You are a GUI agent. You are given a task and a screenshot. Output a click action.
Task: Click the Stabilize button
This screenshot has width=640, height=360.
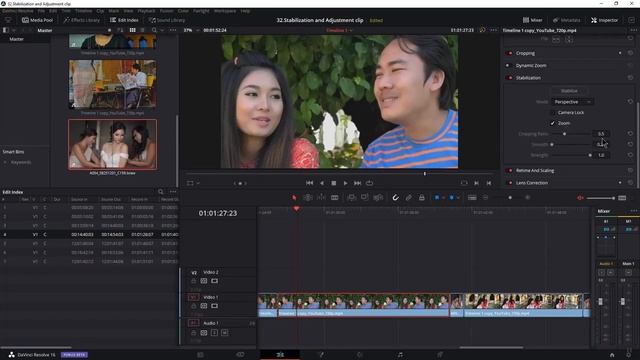tap(569, 91)
